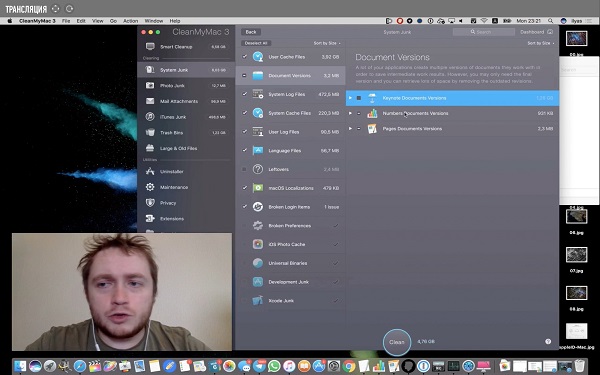The width and height of the screenshot is (600, 375).
Task: Open the Dashboard monitor icon
Action: pos(550,32)
